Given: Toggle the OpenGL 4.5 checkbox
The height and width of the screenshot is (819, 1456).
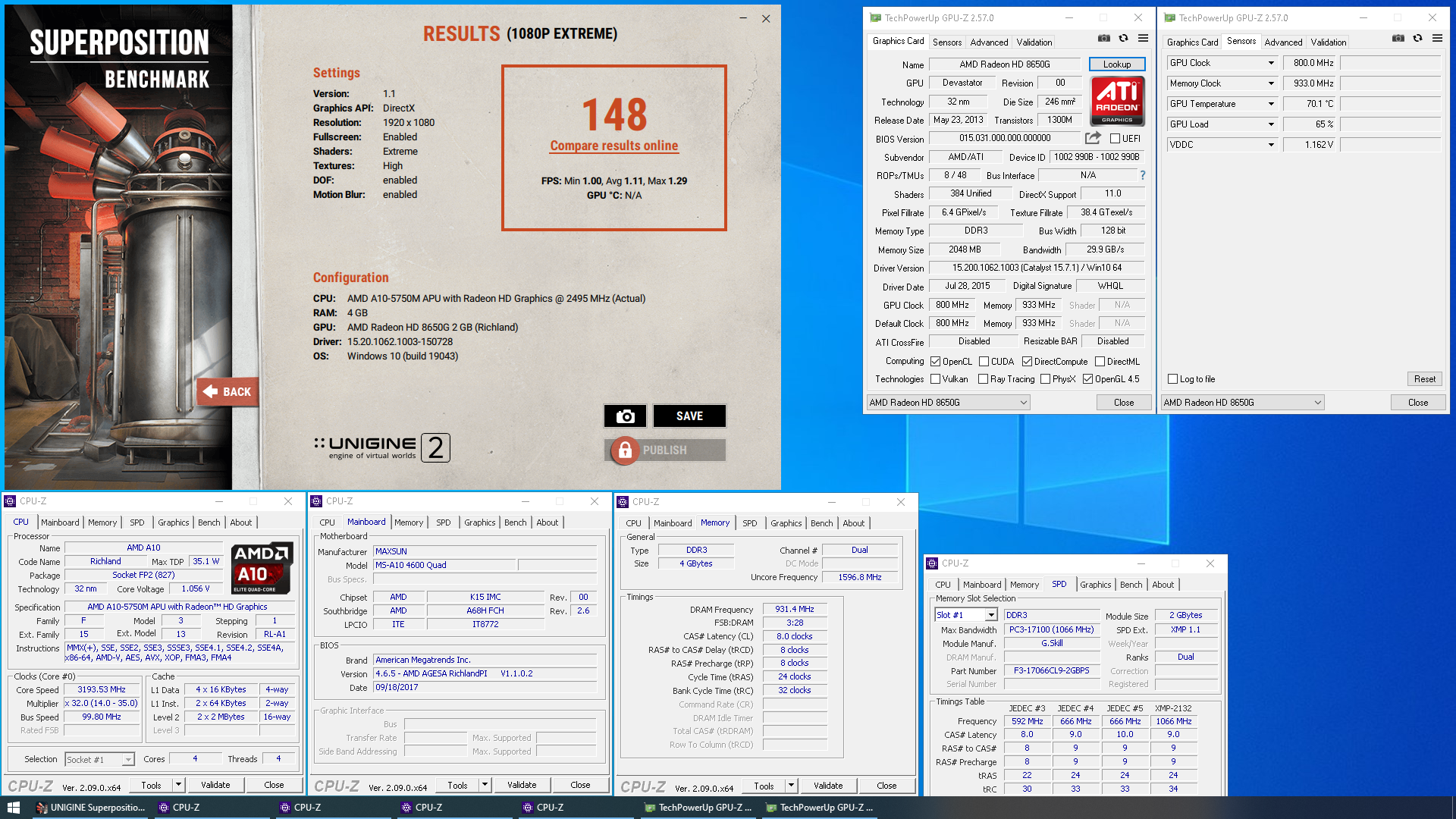Looking at the screenshot, I should [x=1088, y=379].
